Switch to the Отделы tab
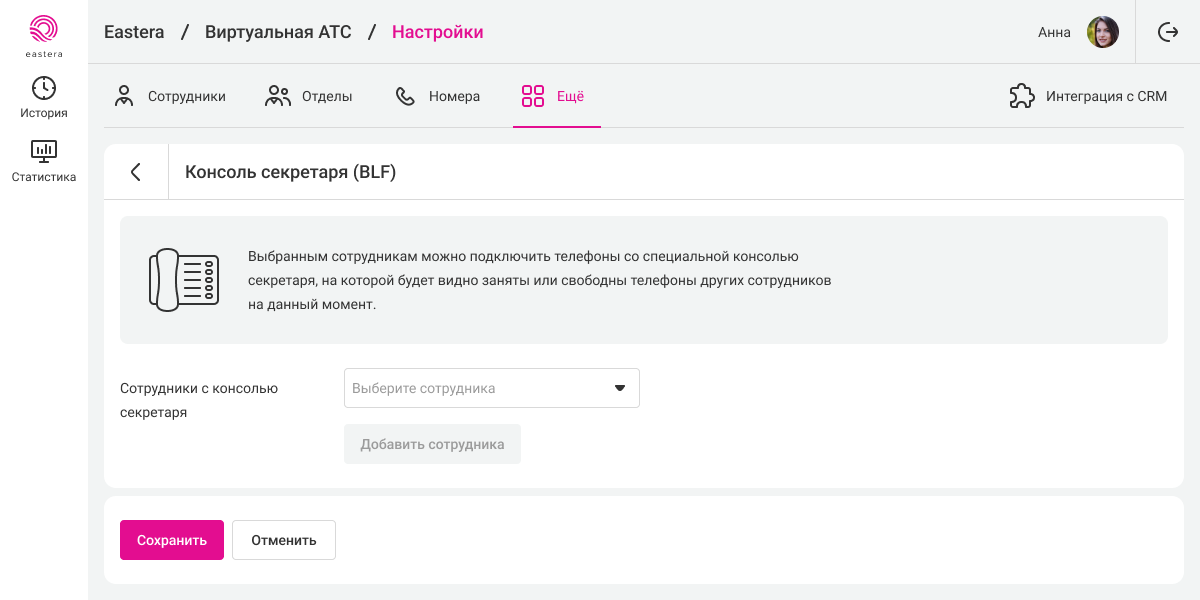Image resolution: width=1200 pixels, height=600 pixels. tap(308, 97)
